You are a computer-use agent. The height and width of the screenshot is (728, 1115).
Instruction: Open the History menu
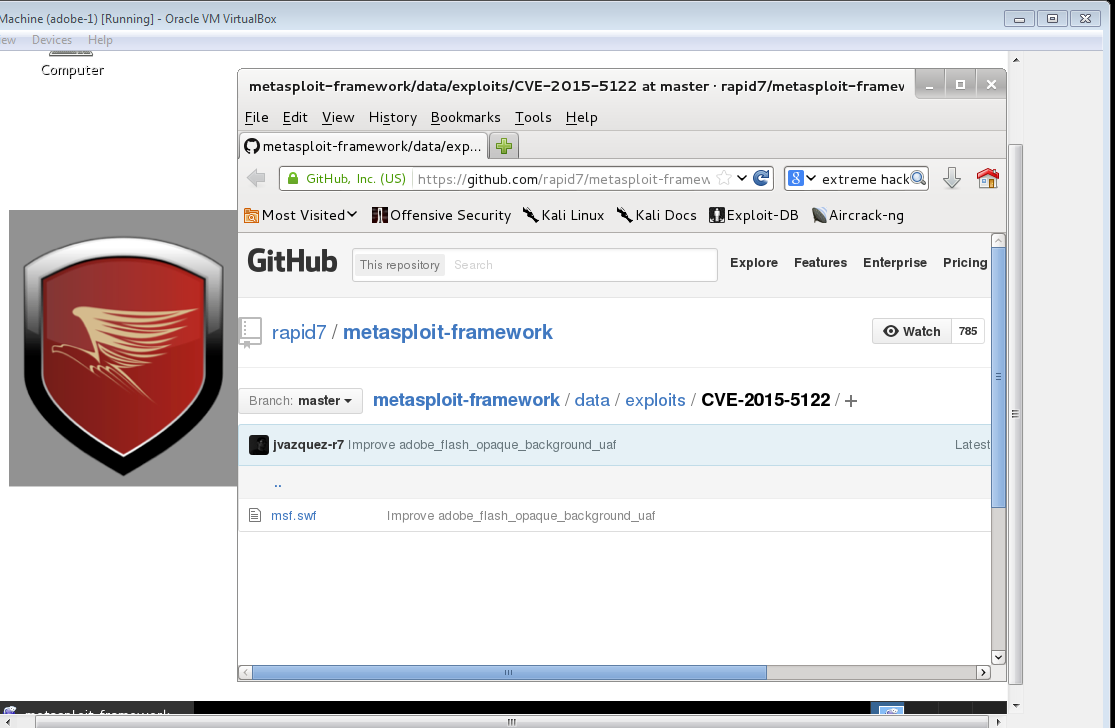coord(393,117)
